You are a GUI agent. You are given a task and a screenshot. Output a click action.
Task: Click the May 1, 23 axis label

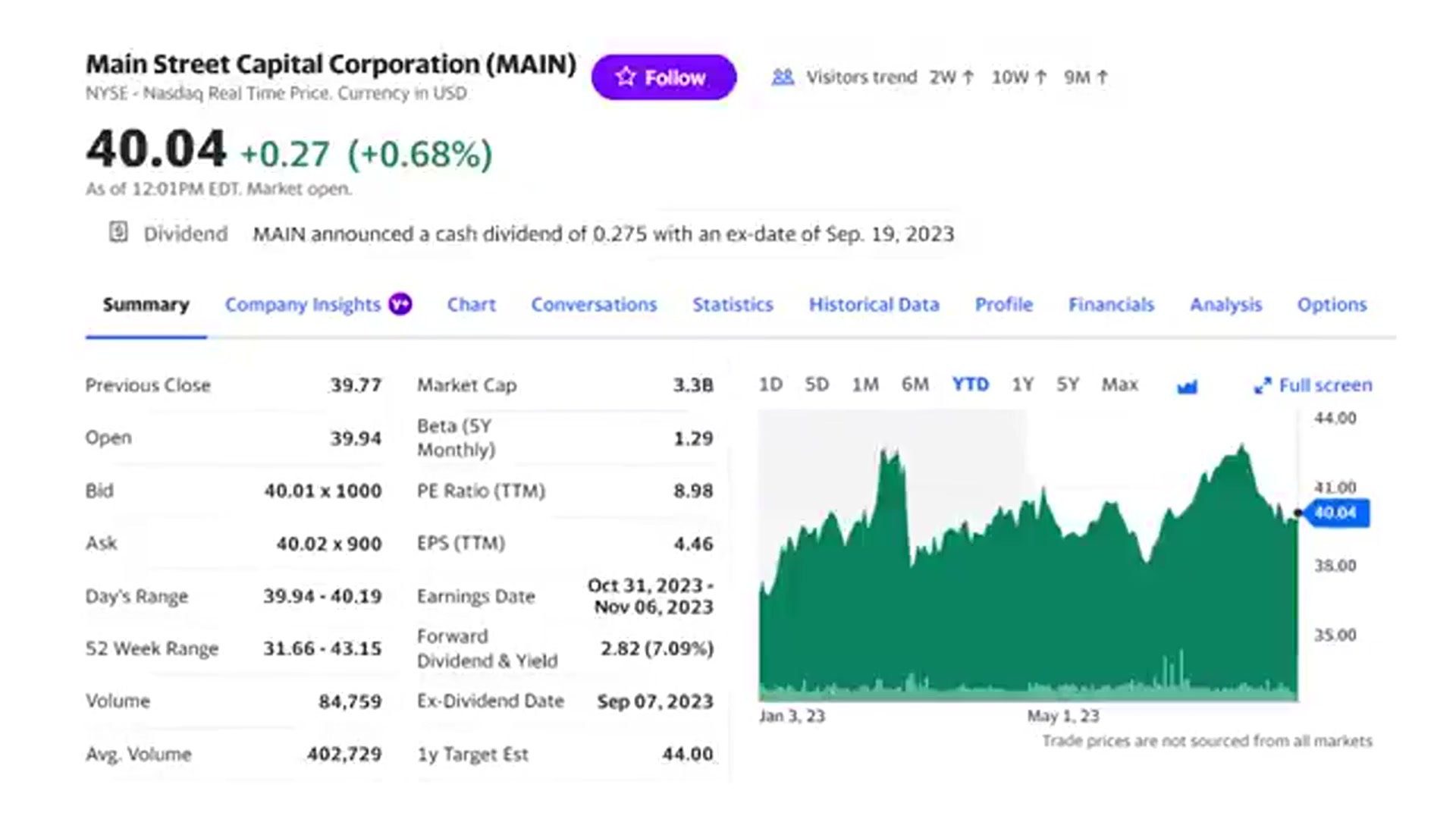(1063, 716)
